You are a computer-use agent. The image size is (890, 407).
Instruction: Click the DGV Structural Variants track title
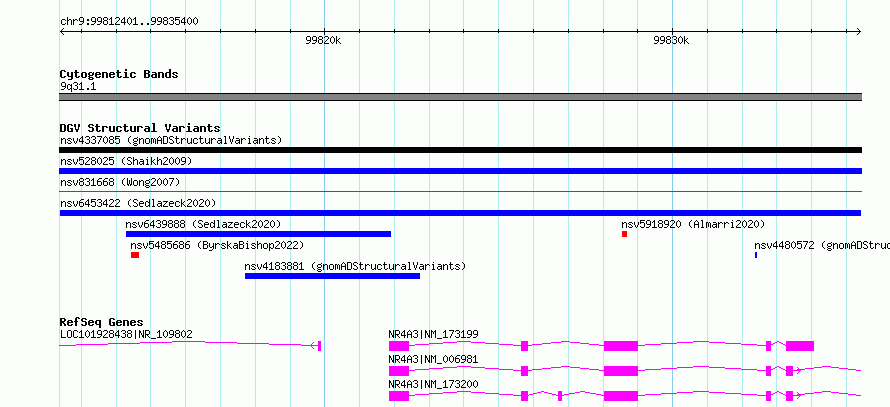tap(140, 128)
